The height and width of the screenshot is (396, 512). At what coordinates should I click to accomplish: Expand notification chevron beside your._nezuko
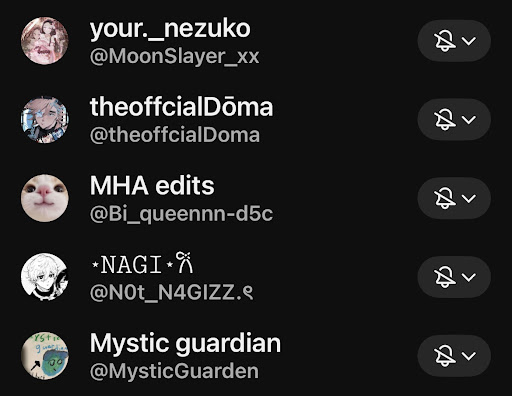pyautogui.click(x=469, y=41)
